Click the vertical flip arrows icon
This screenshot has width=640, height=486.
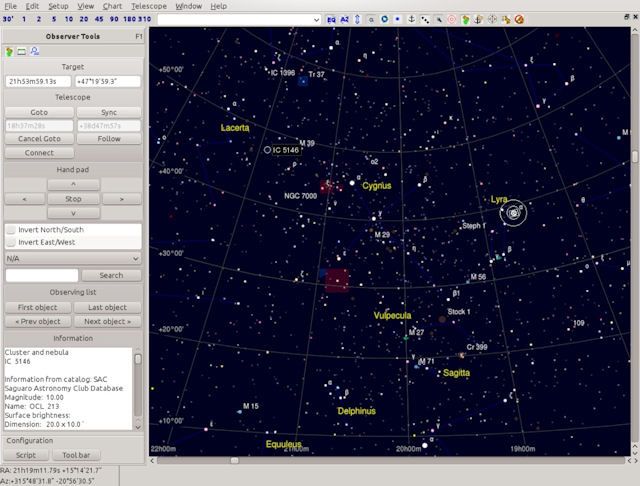coord(358,19)
